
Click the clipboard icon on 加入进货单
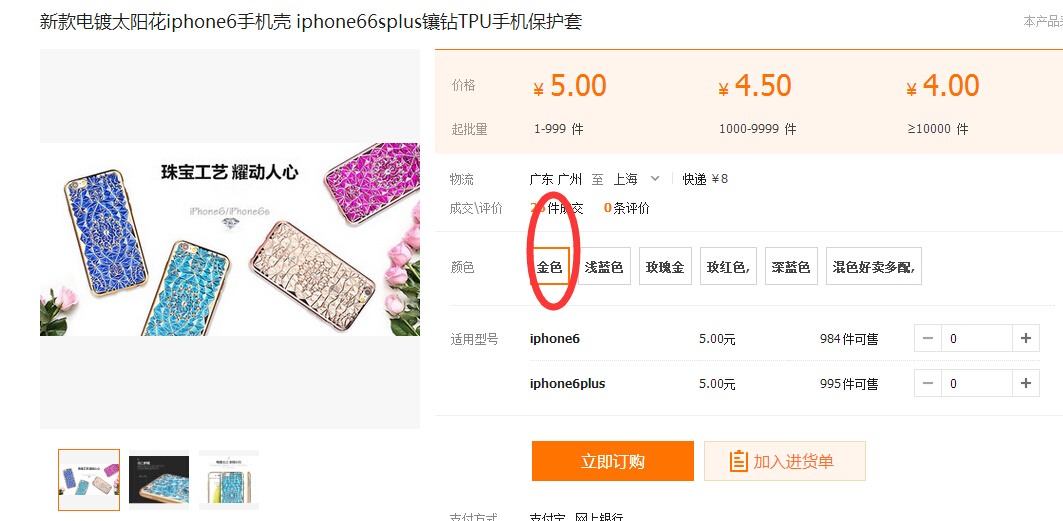738,461
